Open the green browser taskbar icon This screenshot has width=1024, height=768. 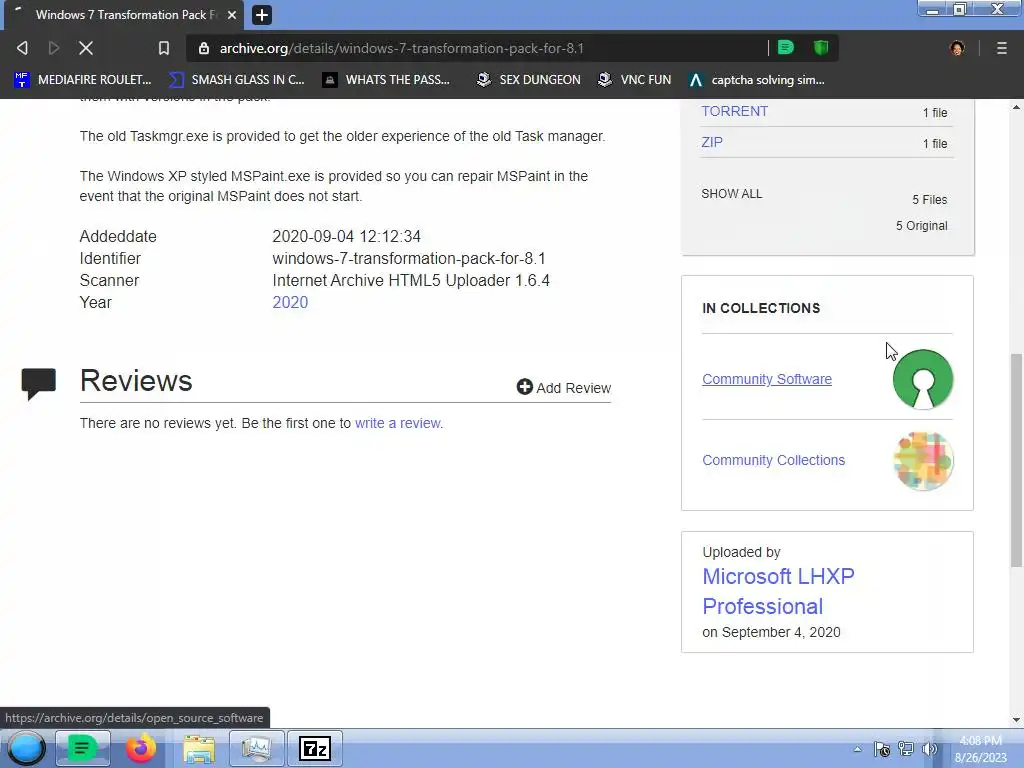(x=82, y=748)
